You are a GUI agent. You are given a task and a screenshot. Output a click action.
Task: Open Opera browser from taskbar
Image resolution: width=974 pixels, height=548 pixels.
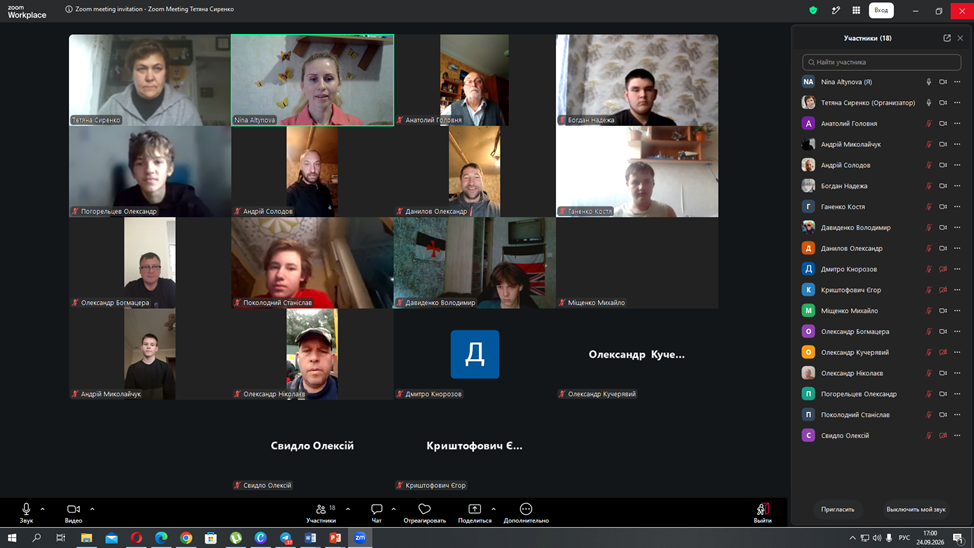tap(136, 538)
